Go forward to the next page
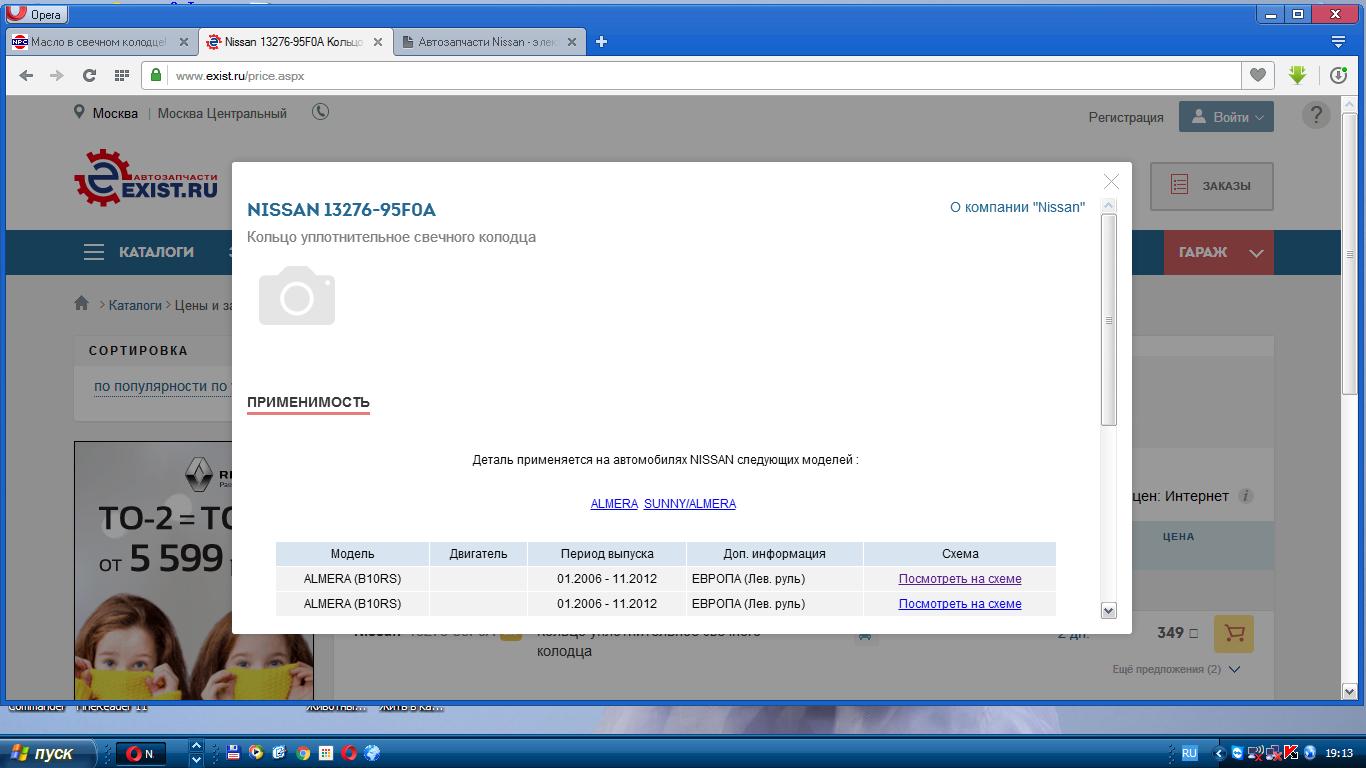This screenshot has width=1366, height=768. [57, 75]
